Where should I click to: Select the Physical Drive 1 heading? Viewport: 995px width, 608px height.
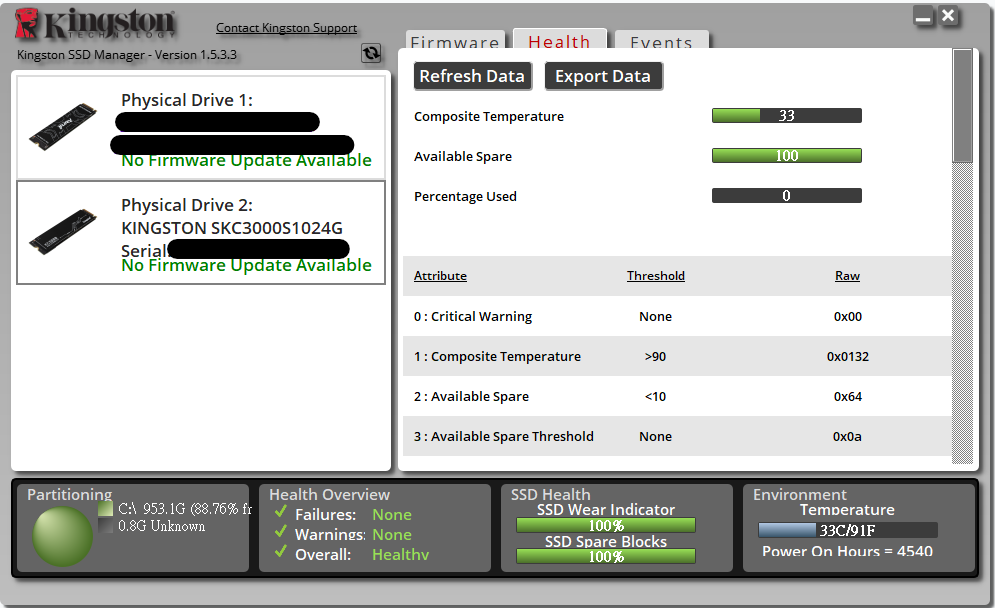click(187, 100)
